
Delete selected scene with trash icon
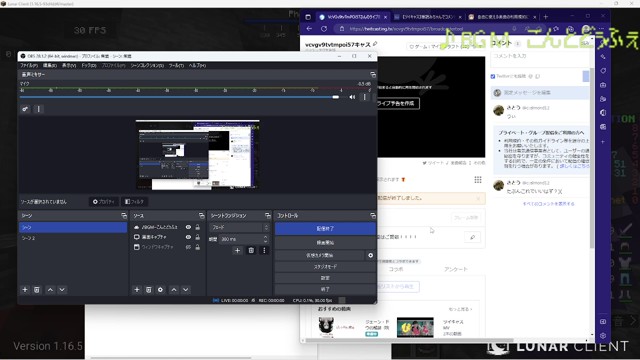[x=37, y=289]
